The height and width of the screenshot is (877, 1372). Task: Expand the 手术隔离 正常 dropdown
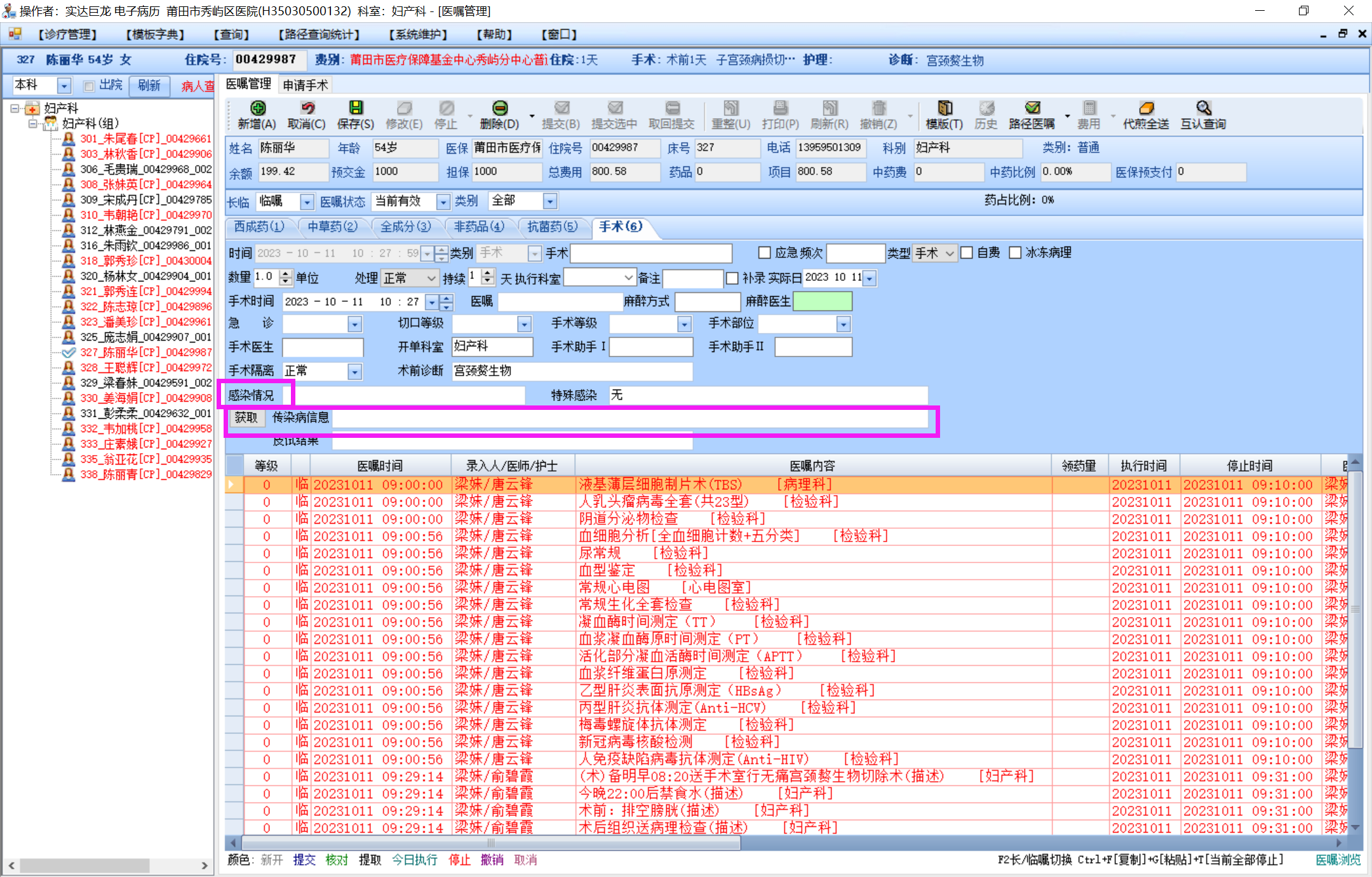pos(354,371)
